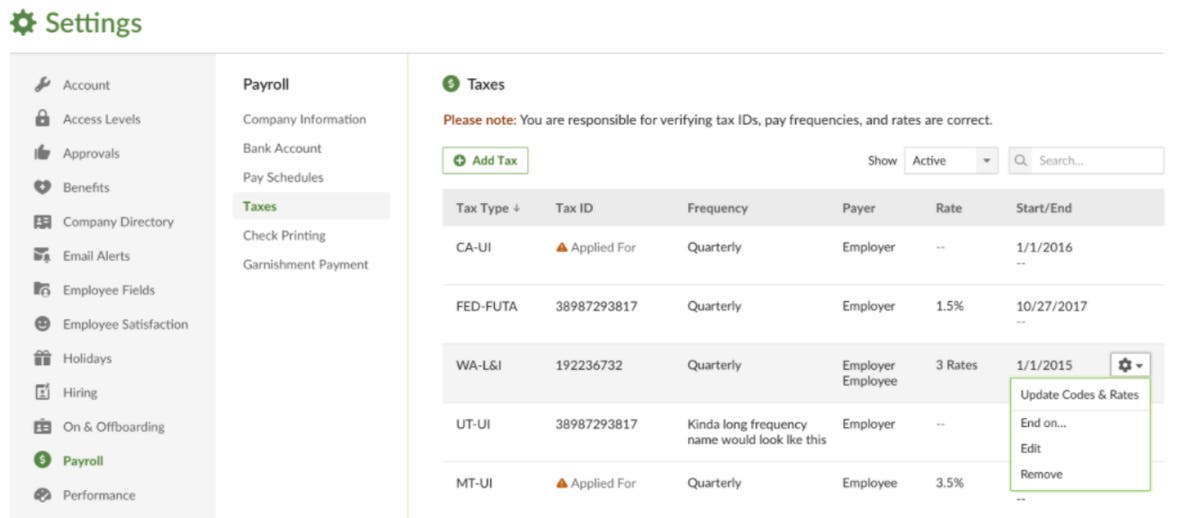Click the FED-FUTA tax type cell
Viewport: 1200px width, 518px height.
[486, 307]
